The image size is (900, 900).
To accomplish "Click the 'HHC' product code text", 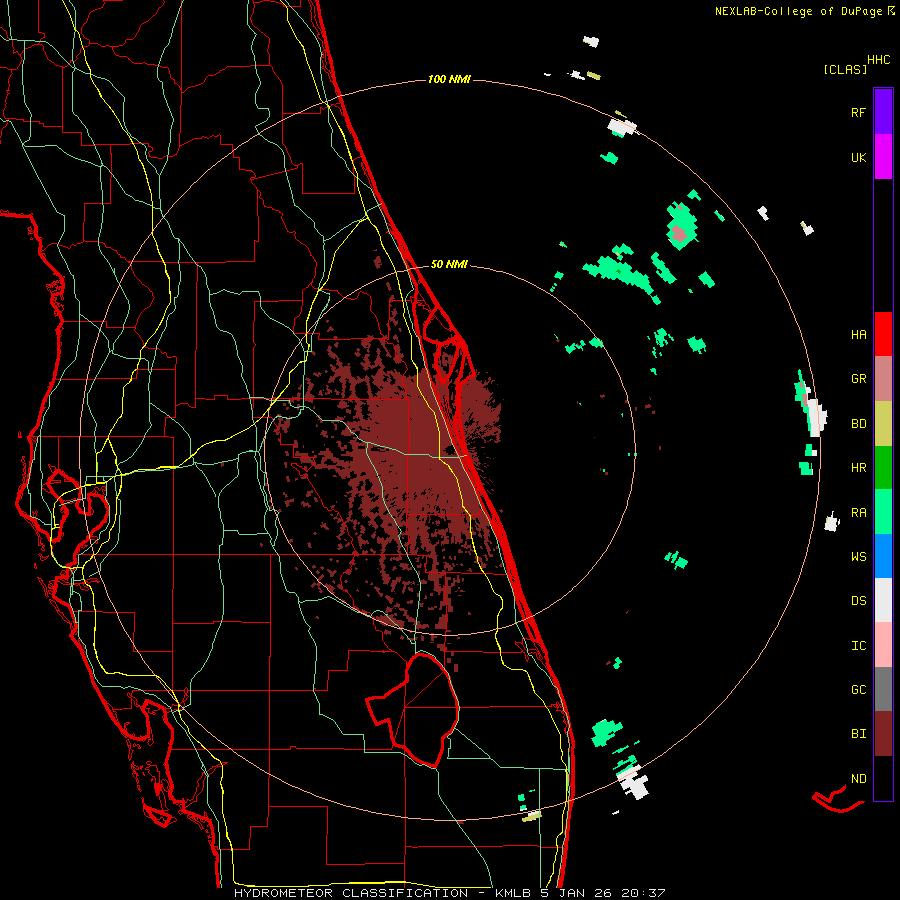I will 879,60.
